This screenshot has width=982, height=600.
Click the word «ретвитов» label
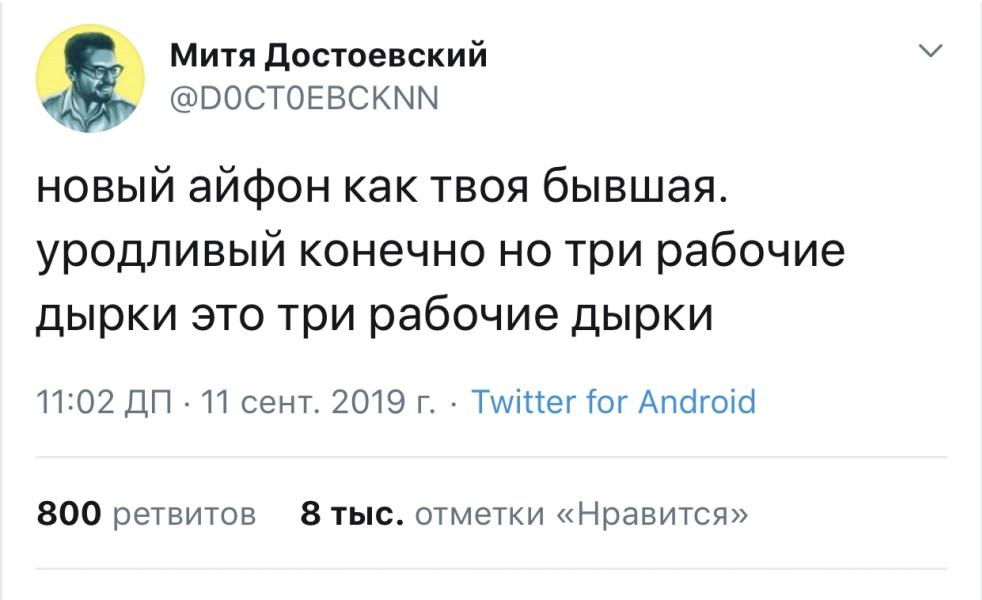(184, 514)
